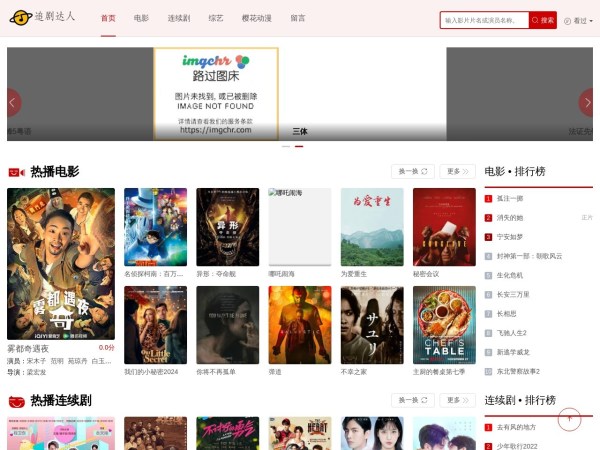Focus the movie name search field

point(484,20)
